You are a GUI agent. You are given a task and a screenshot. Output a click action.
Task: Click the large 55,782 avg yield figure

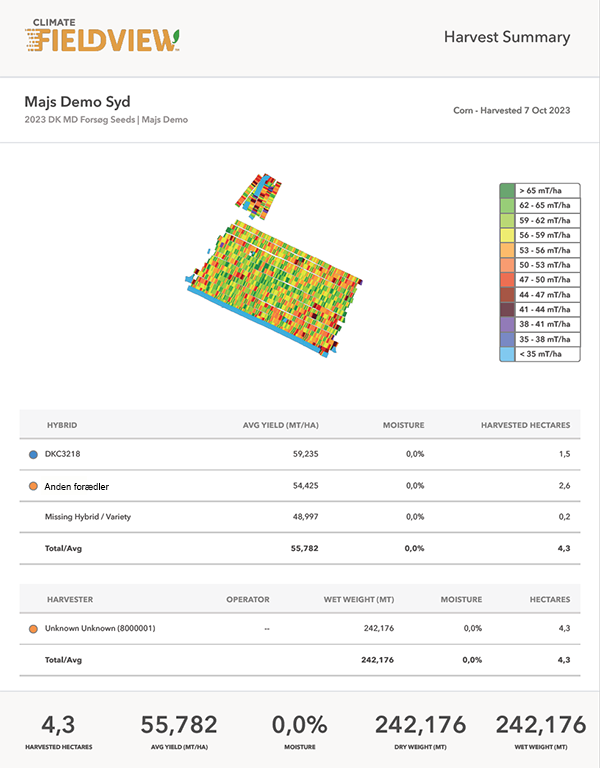179,724
